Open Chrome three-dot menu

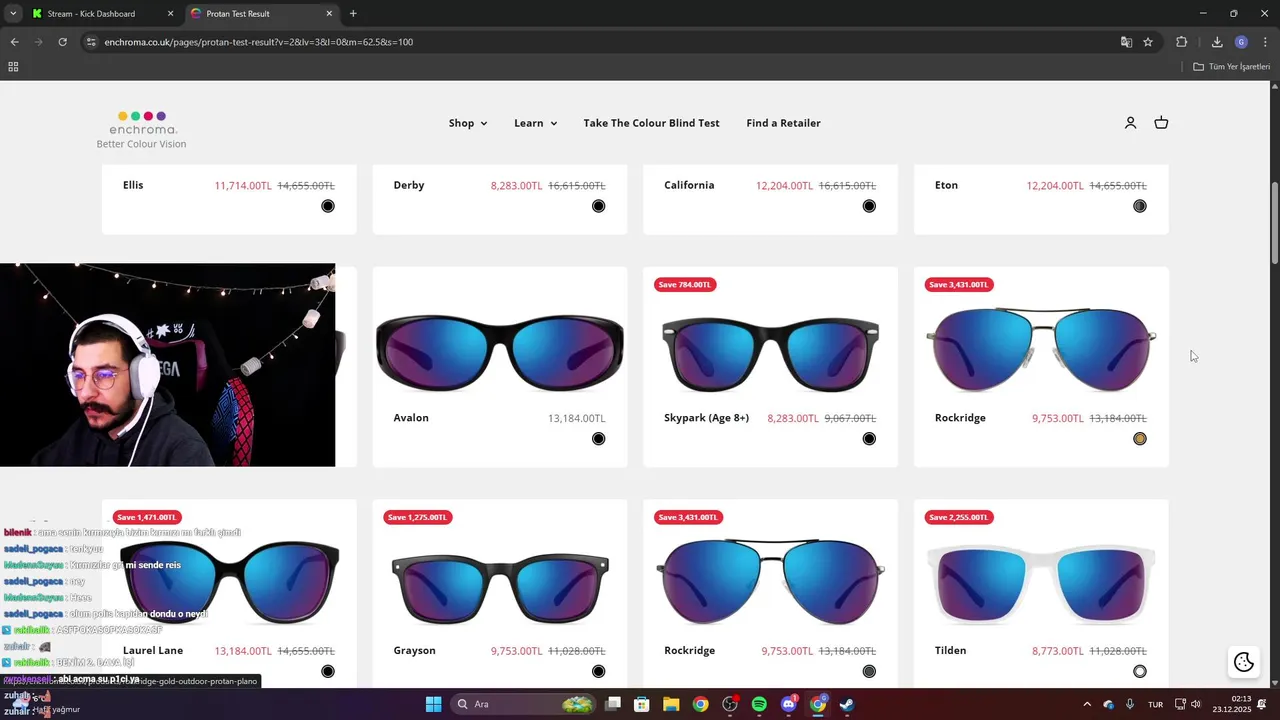(1264, 42)
